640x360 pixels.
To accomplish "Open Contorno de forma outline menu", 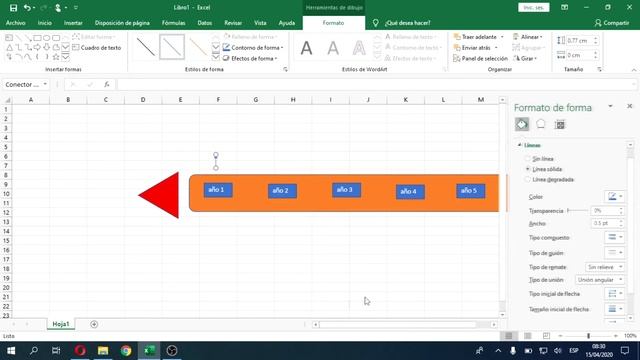I will pyautogui.click(x=253, y=48).
